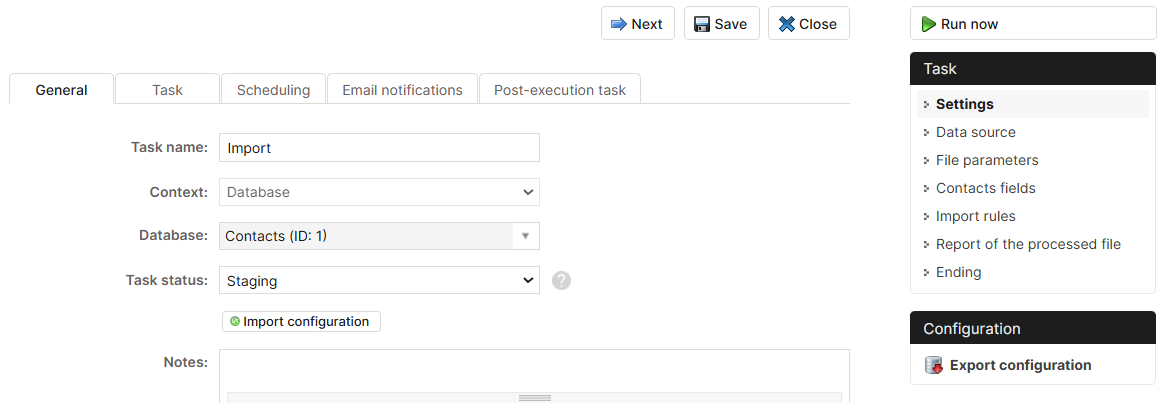Switch to the Scheduling tab

click(x=273, y=90)
